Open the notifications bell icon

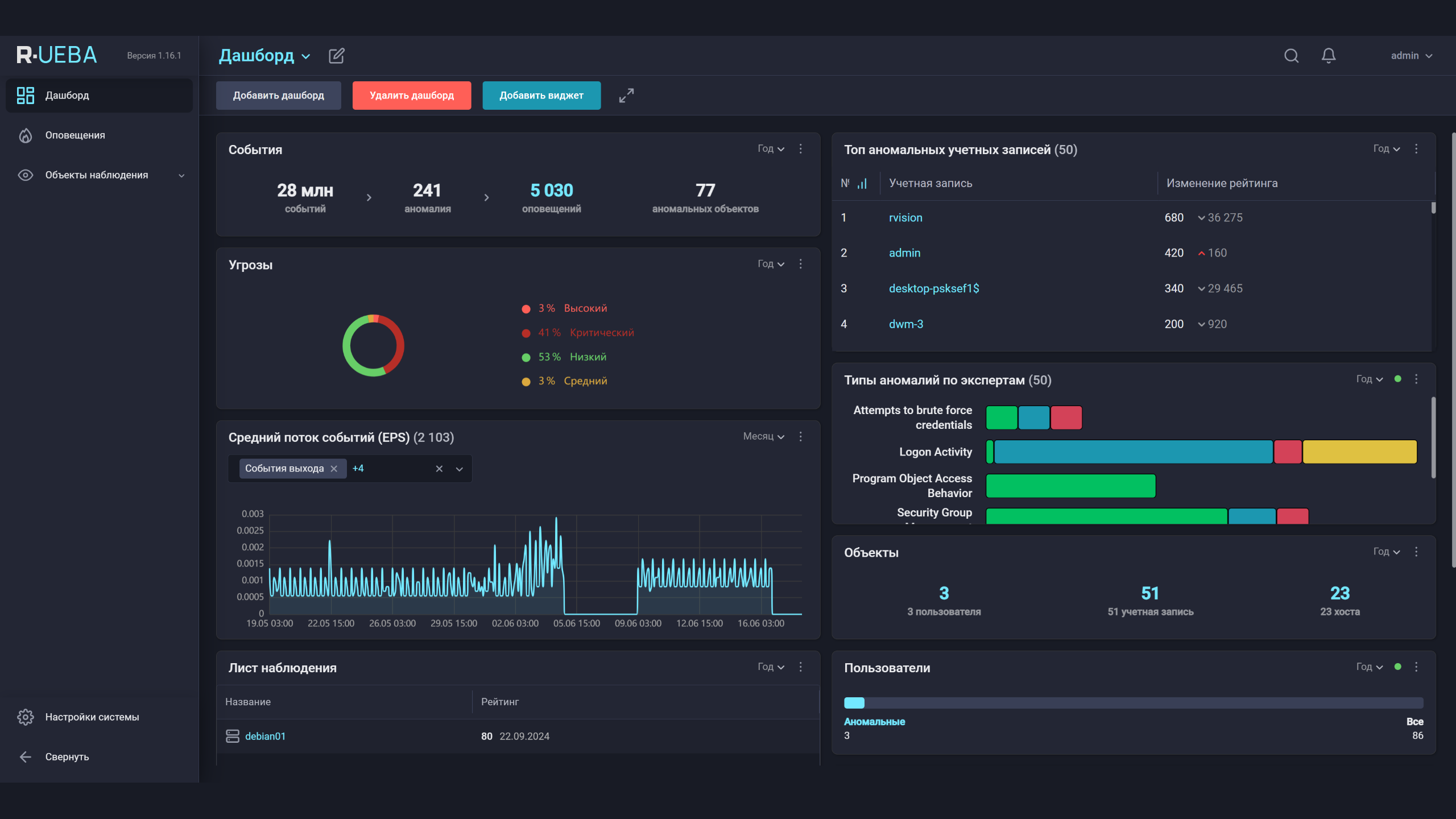(1329, 56)
